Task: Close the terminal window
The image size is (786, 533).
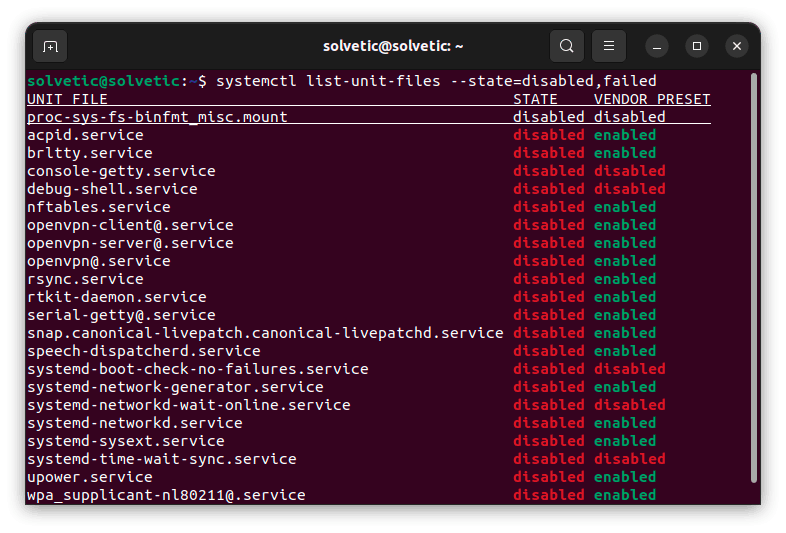Action: click(737, 46)
